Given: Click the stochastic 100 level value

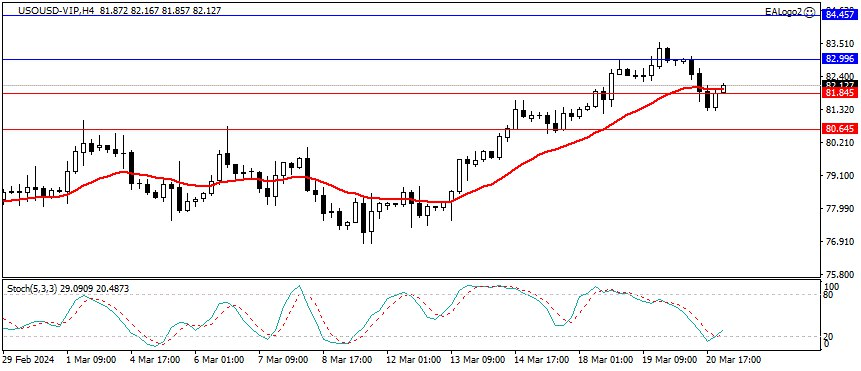Looking at the screenshot, I should point(832,287).
